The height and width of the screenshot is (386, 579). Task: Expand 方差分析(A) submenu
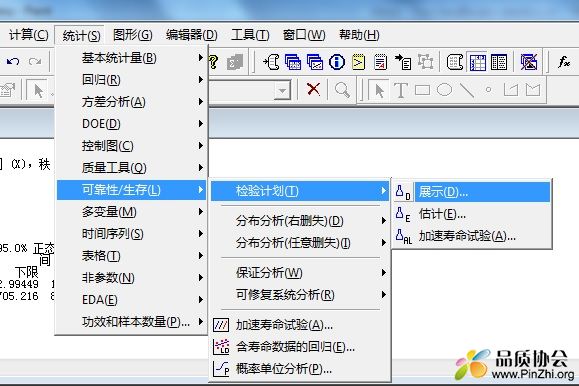coord(132,102)
